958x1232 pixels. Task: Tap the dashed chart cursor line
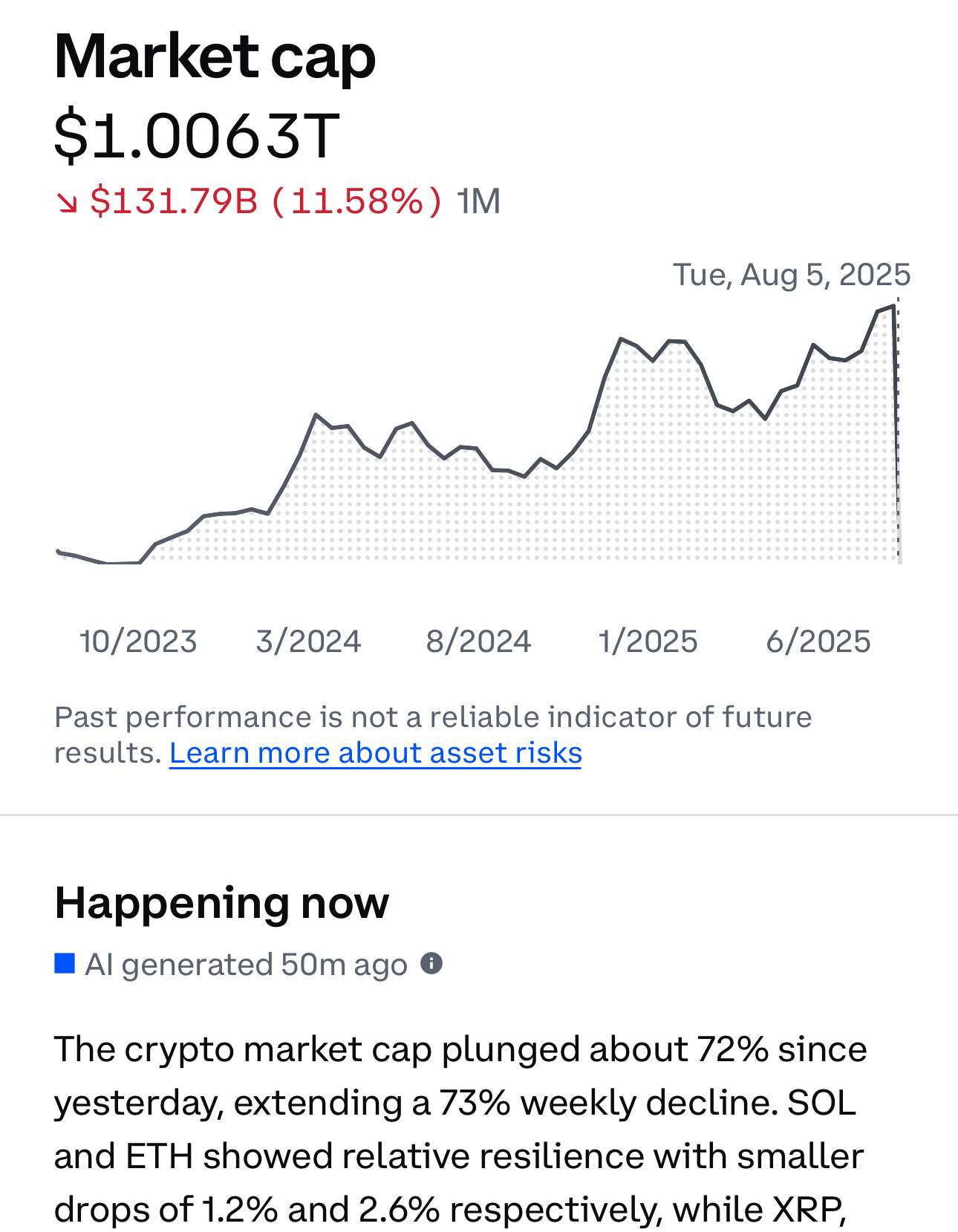899,431
